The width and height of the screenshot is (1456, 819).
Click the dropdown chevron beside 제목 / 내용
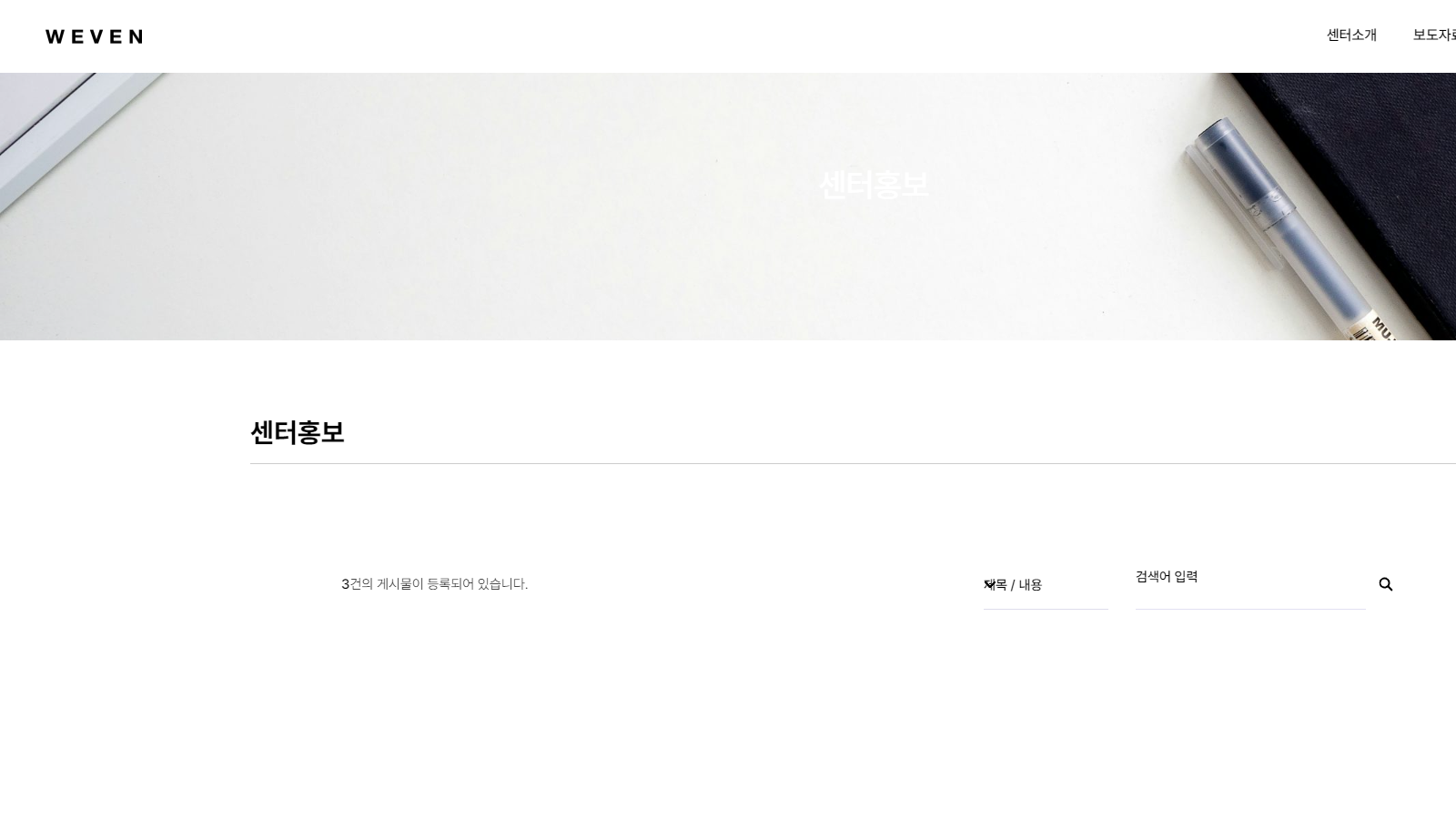989,584
